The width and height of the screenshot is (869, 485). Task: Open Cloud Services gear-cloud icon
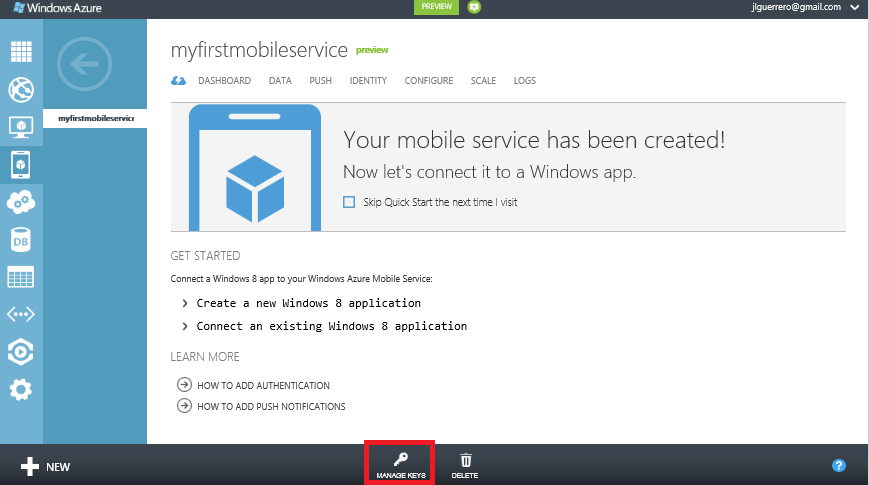(21, 202)
